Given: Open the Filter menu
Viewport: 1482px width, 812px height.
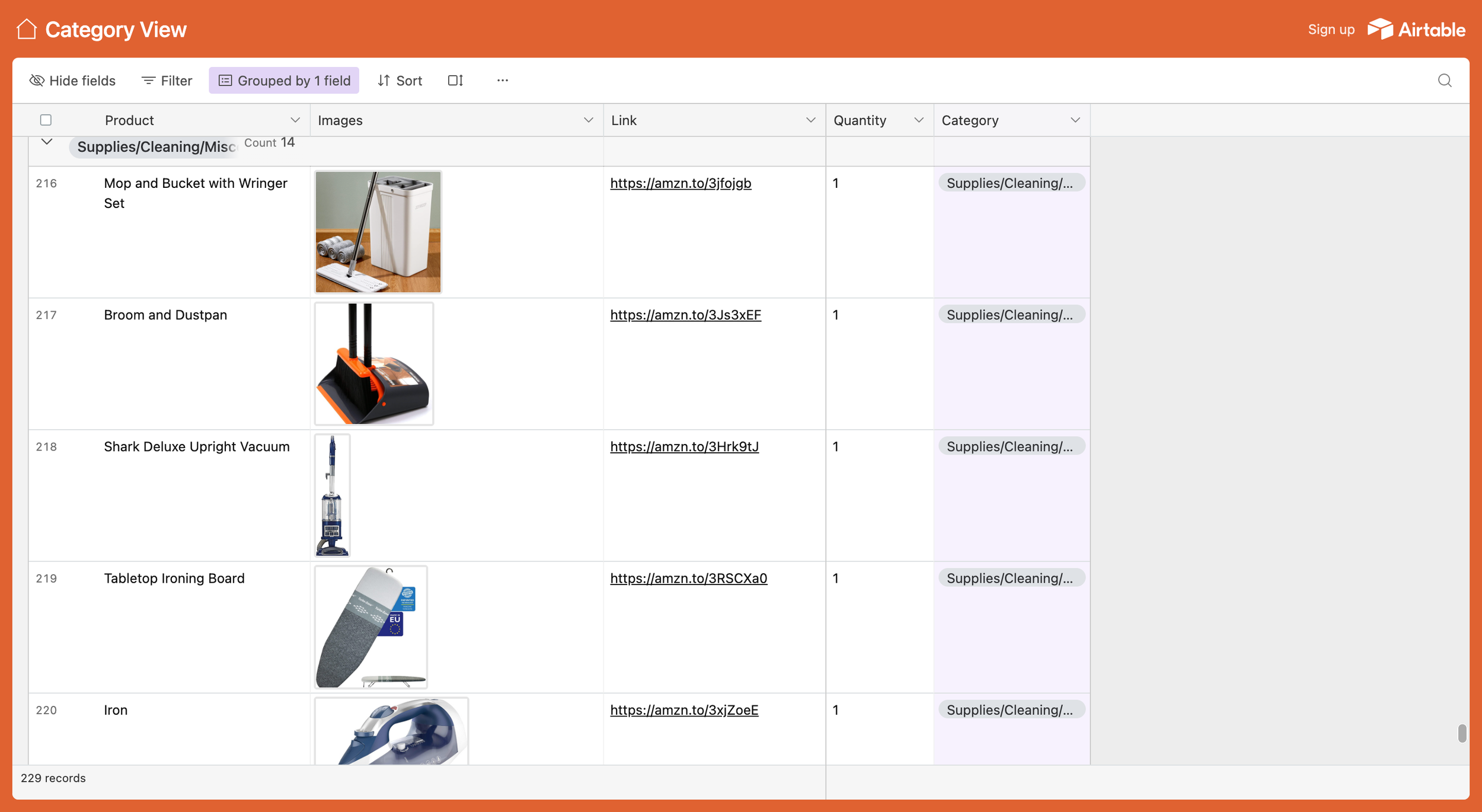Looking at the screenshot, I should (x=167, y=81).
